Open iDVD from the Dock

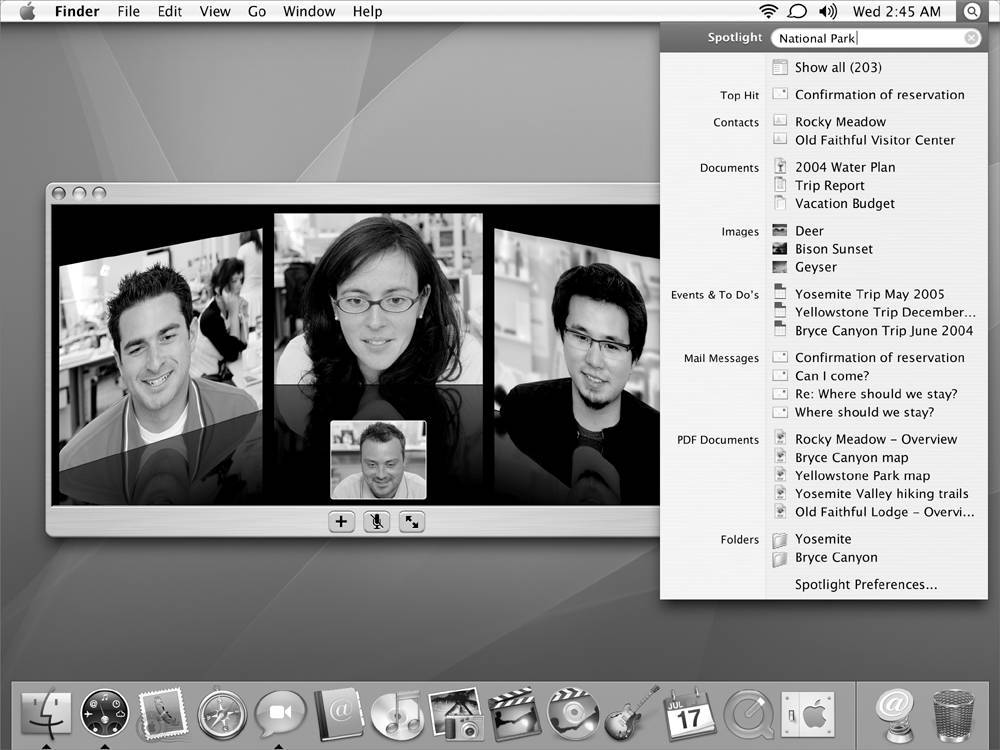573,714
